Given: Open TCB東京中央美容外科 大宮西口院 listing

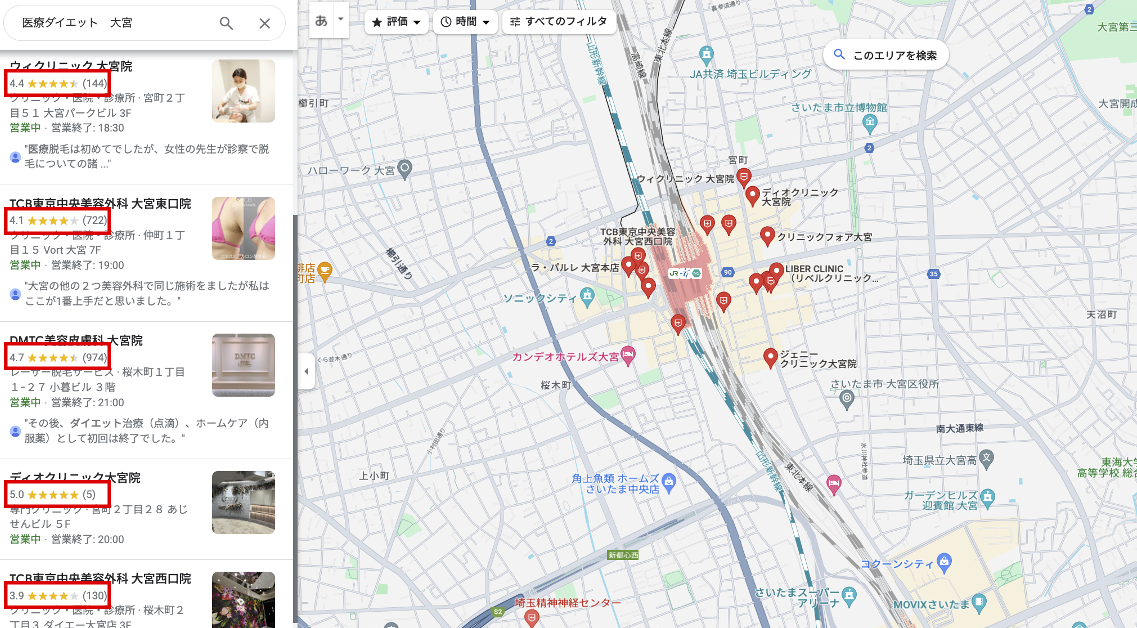Looking at the screenshot, I should tap(100, 578).
